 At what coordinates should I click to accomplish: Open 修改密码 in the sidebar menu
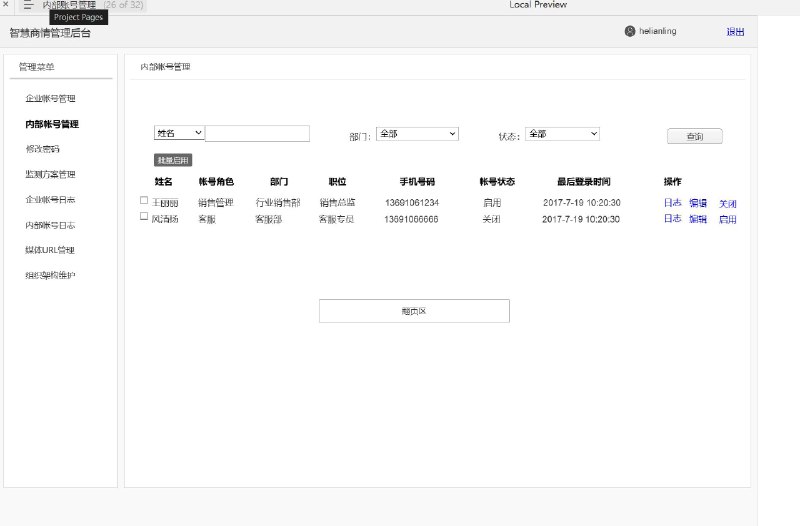click(42, 149)
